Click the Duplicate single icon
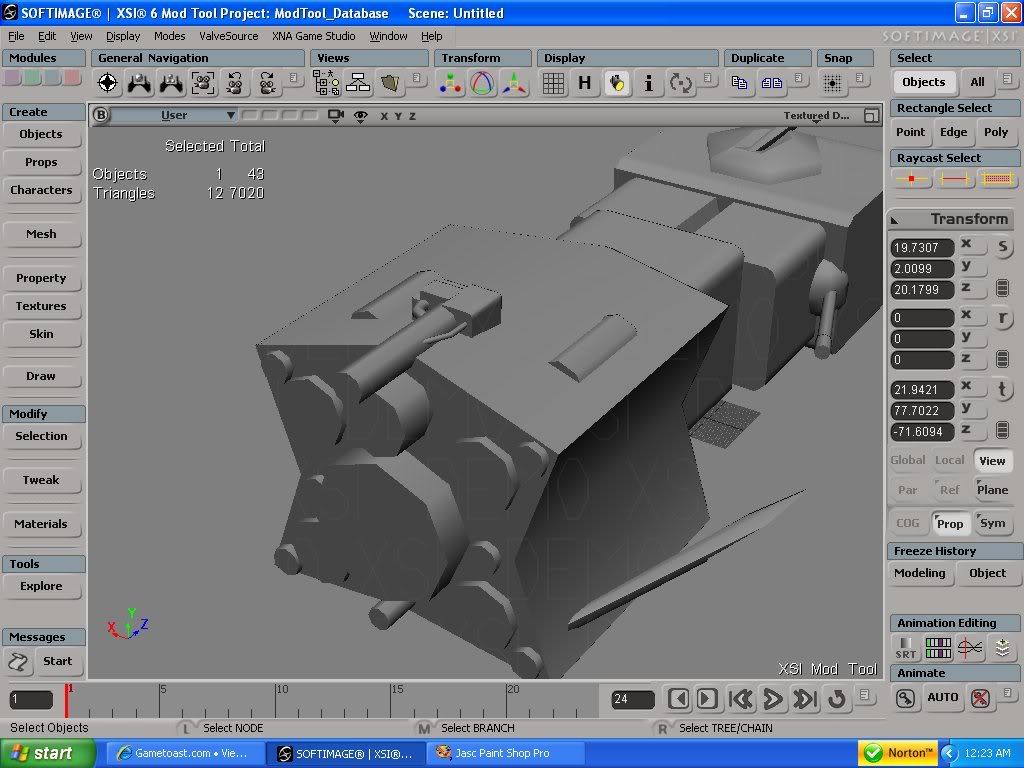Image resolution: width=1024 pixels, height=768 pixels. [x=739, y=83]
